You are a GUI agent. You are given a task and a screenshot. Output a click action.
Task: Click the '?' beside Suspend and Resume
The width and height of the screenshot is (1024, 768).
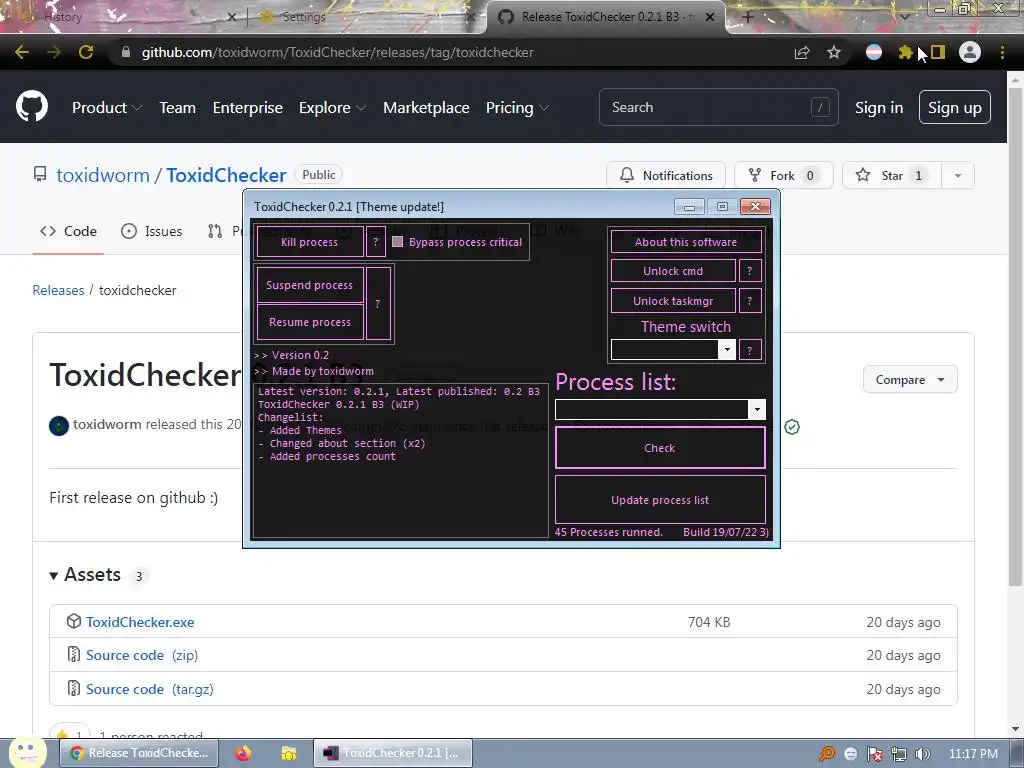(x=378, y=304)
